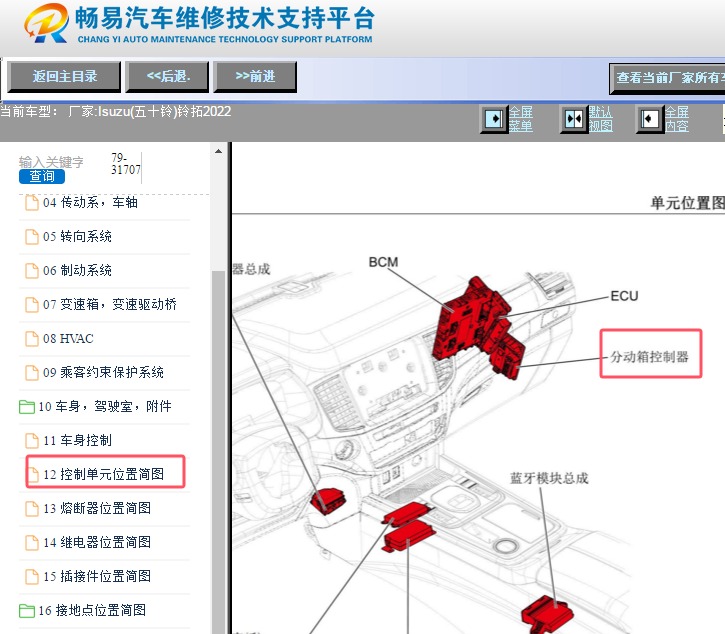Click the page icon beside 07 变速箱,变速驱动桥
Viewport: 725px width, 634px height.
pos(32,304)
